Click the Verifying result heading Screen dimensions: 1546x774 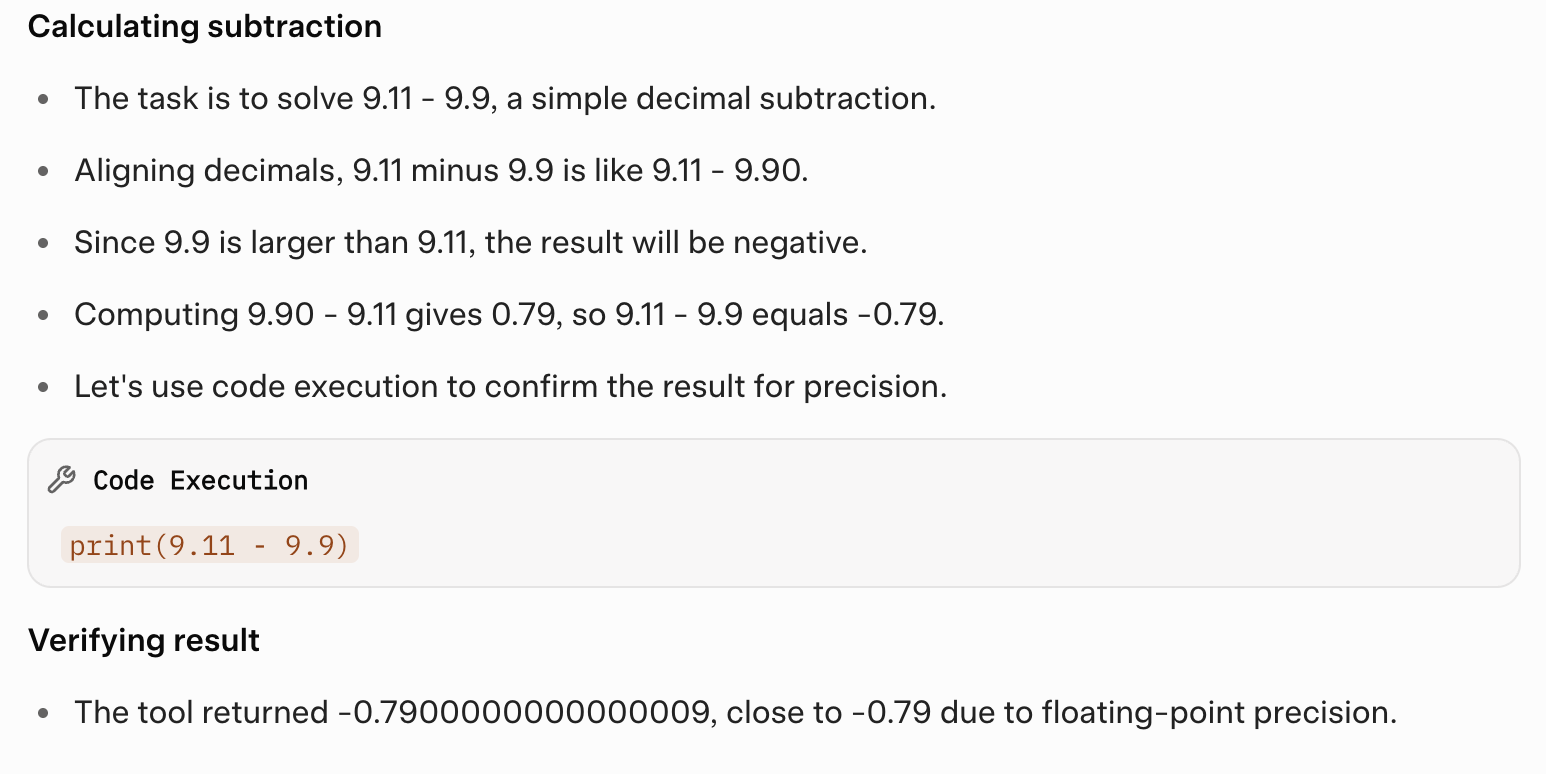click(x=144, y=640)
